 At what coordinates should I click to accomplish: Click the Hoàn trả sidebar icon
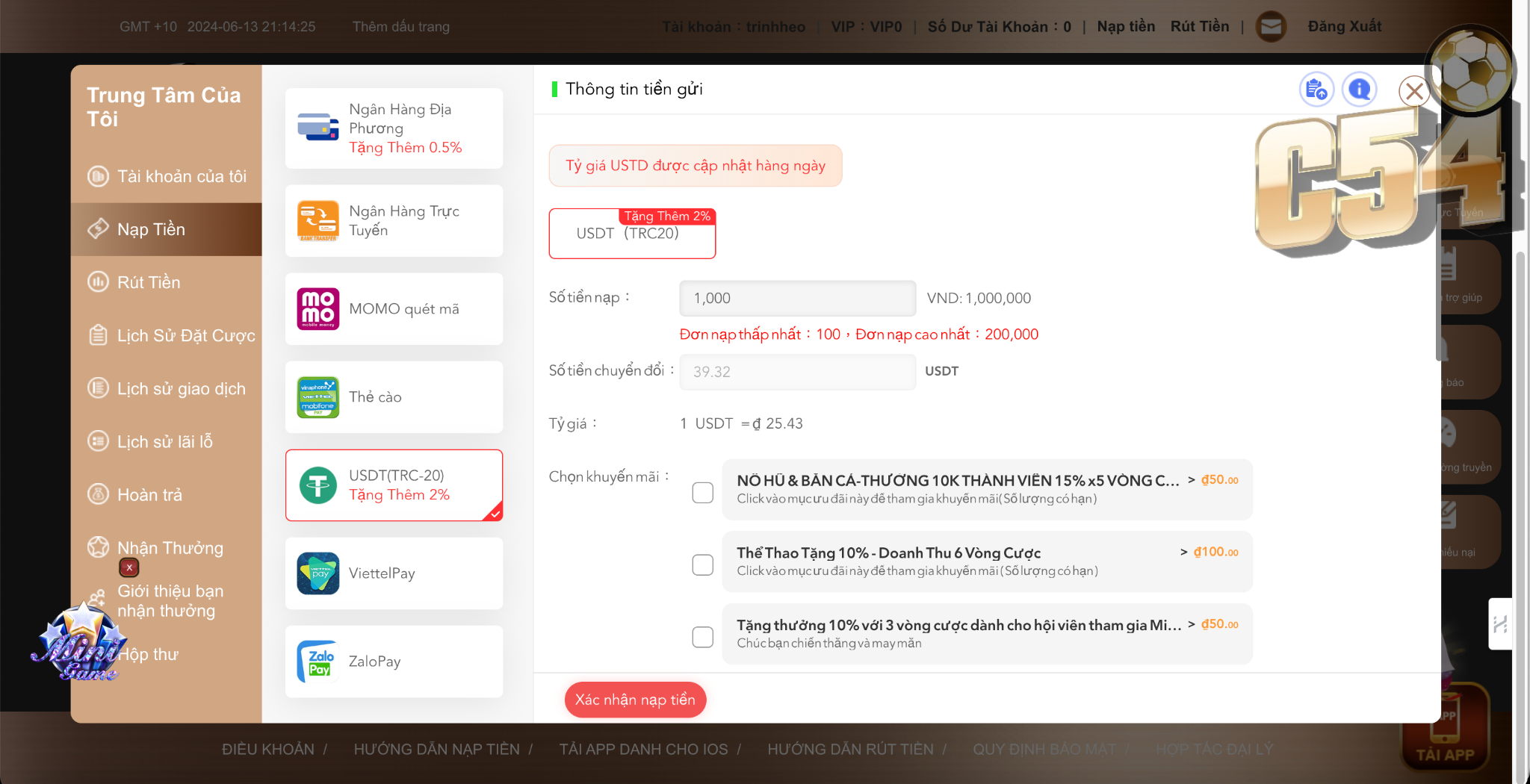click(x=98, y=494)
